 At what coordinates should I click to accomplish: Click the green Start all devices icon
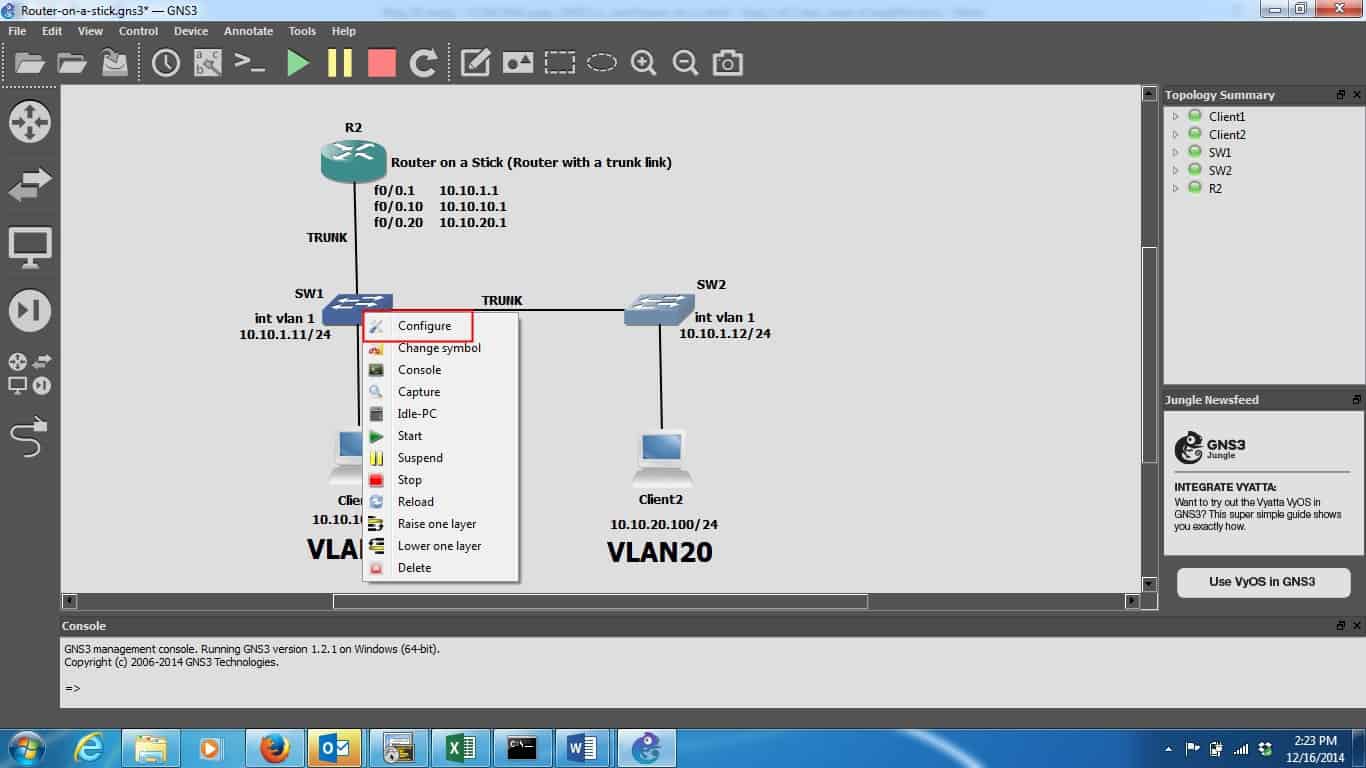click(x=297, y=63)
